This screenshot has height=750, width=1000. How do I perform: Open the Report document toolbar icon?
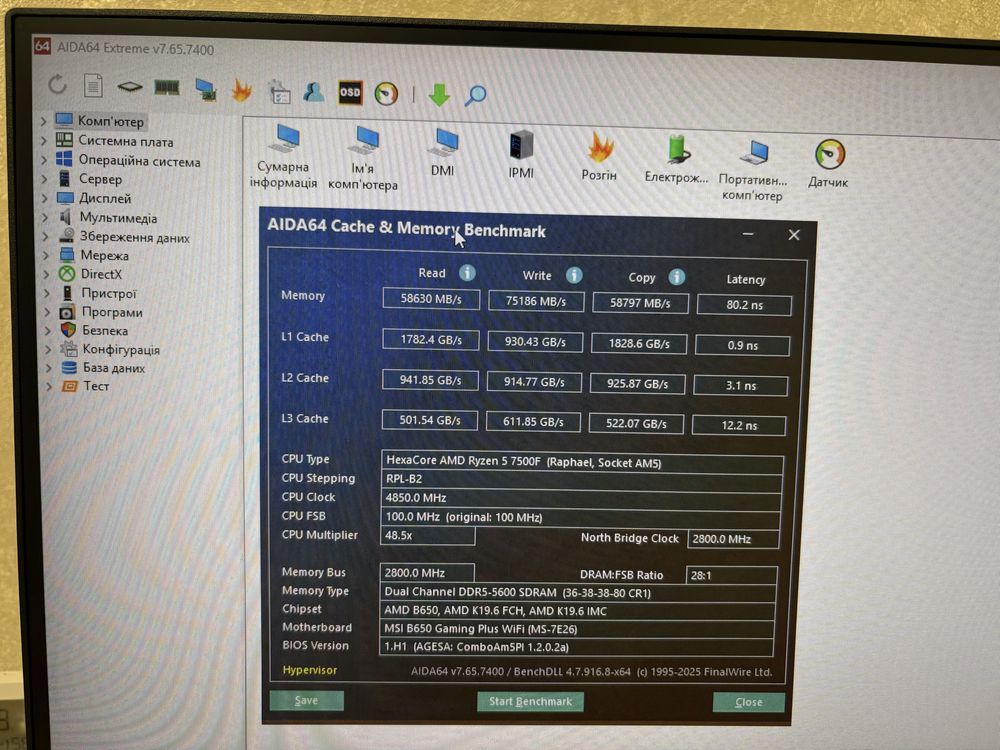coord(93,85)
